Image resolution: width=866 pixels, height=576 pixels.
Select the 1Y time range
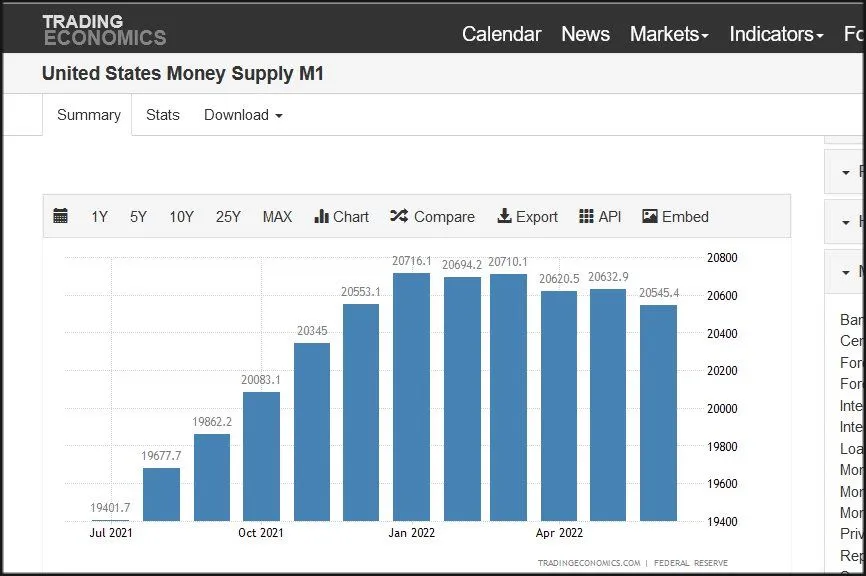(x=99, y=217)
